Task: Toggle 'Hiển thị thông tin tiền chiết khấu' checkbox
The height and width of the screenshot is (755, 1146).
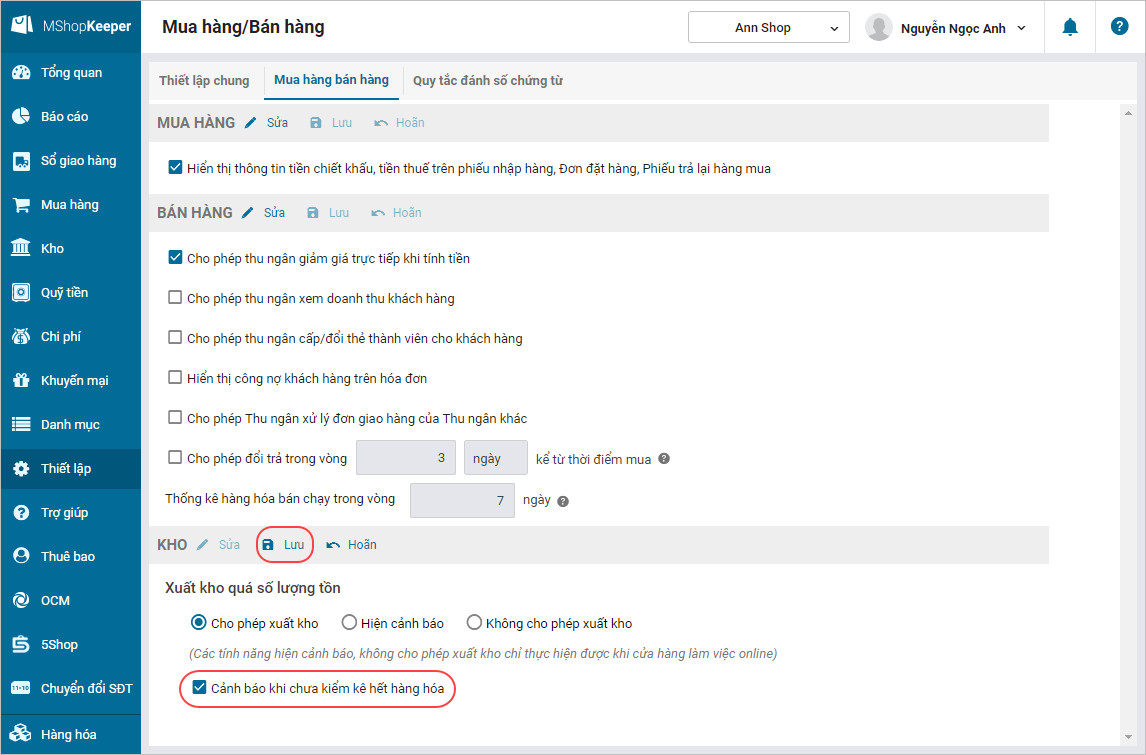Action: 175,167
